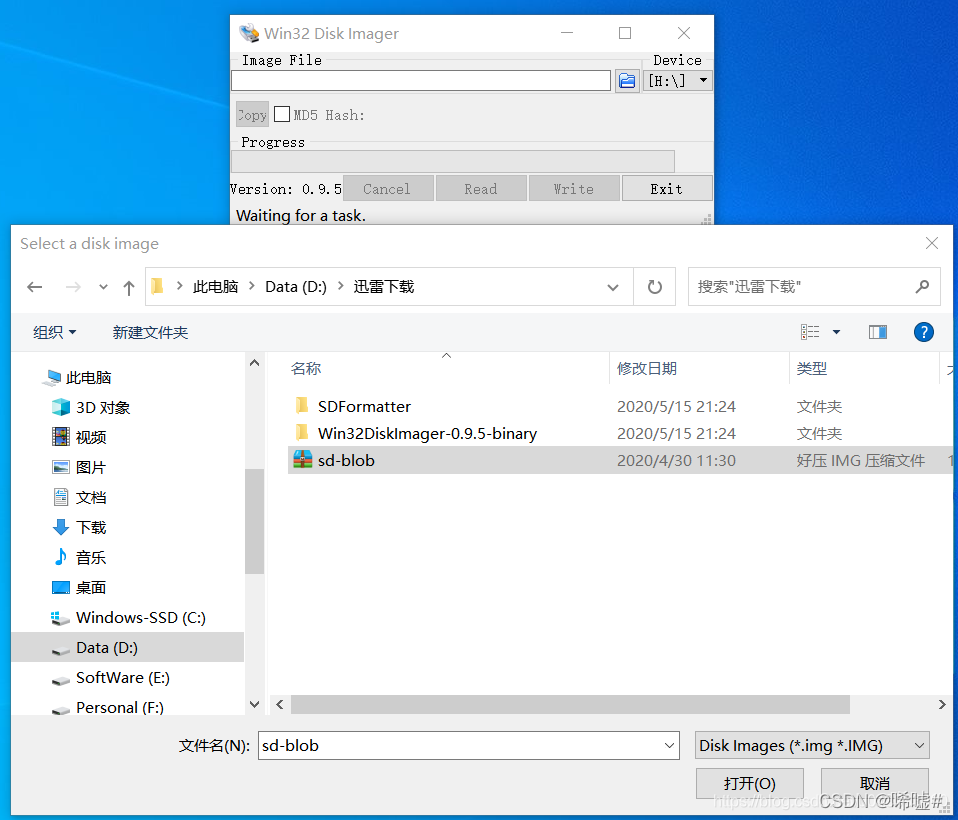This screenshot has width=958, height=820.
Task: Click the sd-blob archive file icon
Action: (302, 459)
